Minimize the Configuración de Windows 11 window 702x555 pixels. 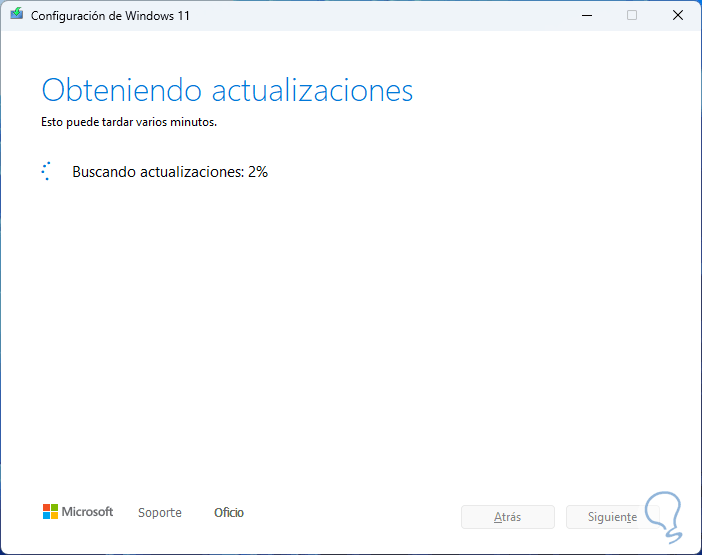pos(587,16)
